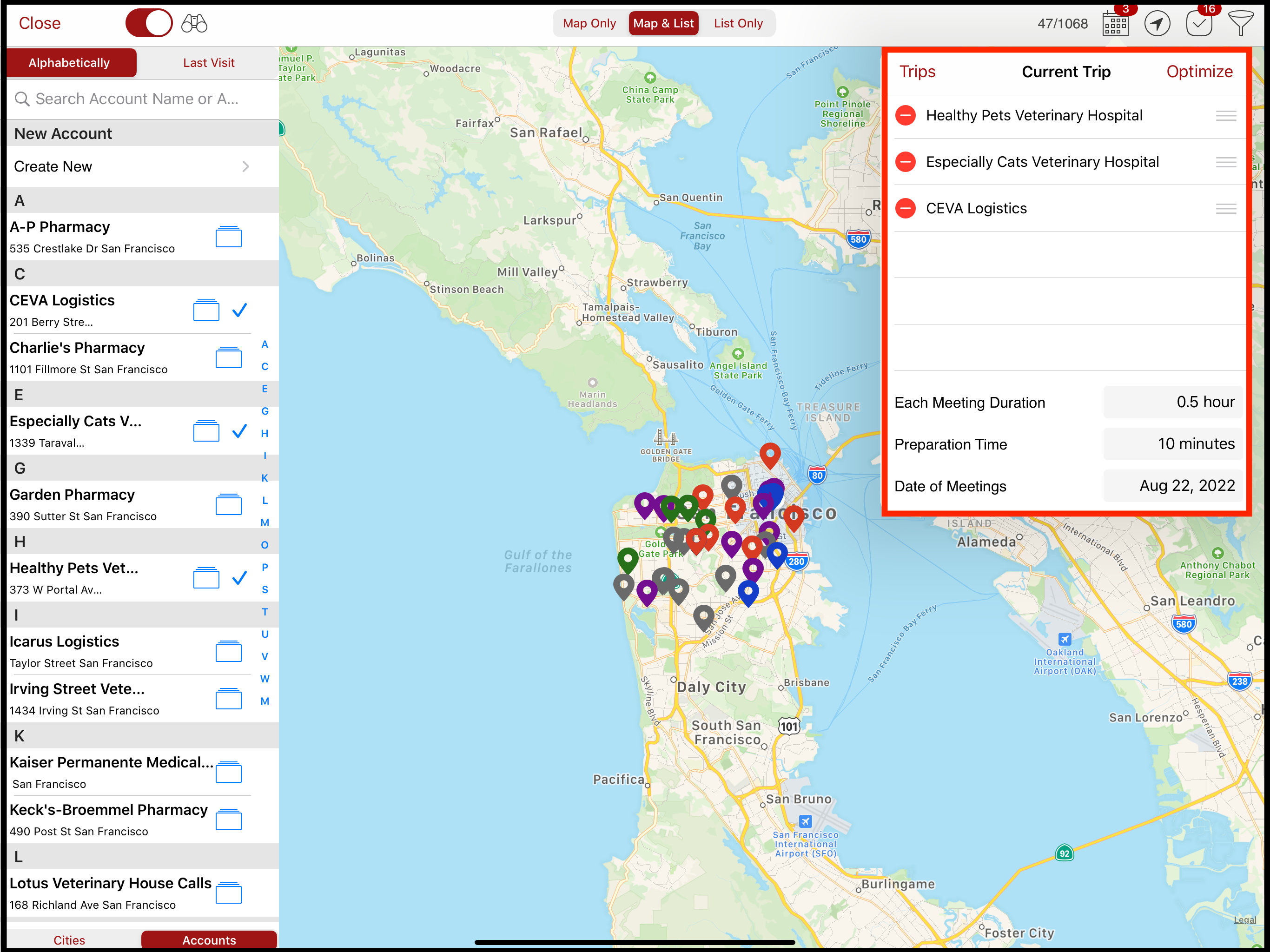The image size is (1270, 952).
Task: Sort the list by Last Visit
Action: pos(208,63)
